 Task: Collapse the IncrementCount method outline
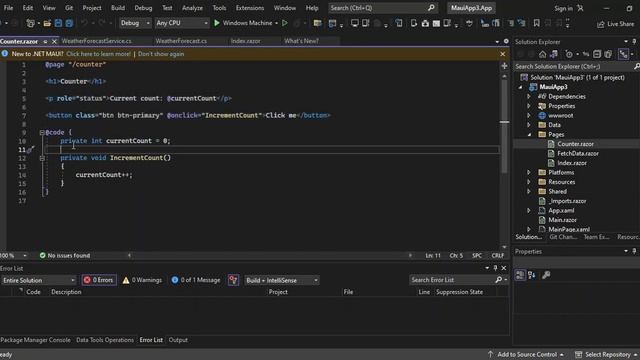[42, 158]
